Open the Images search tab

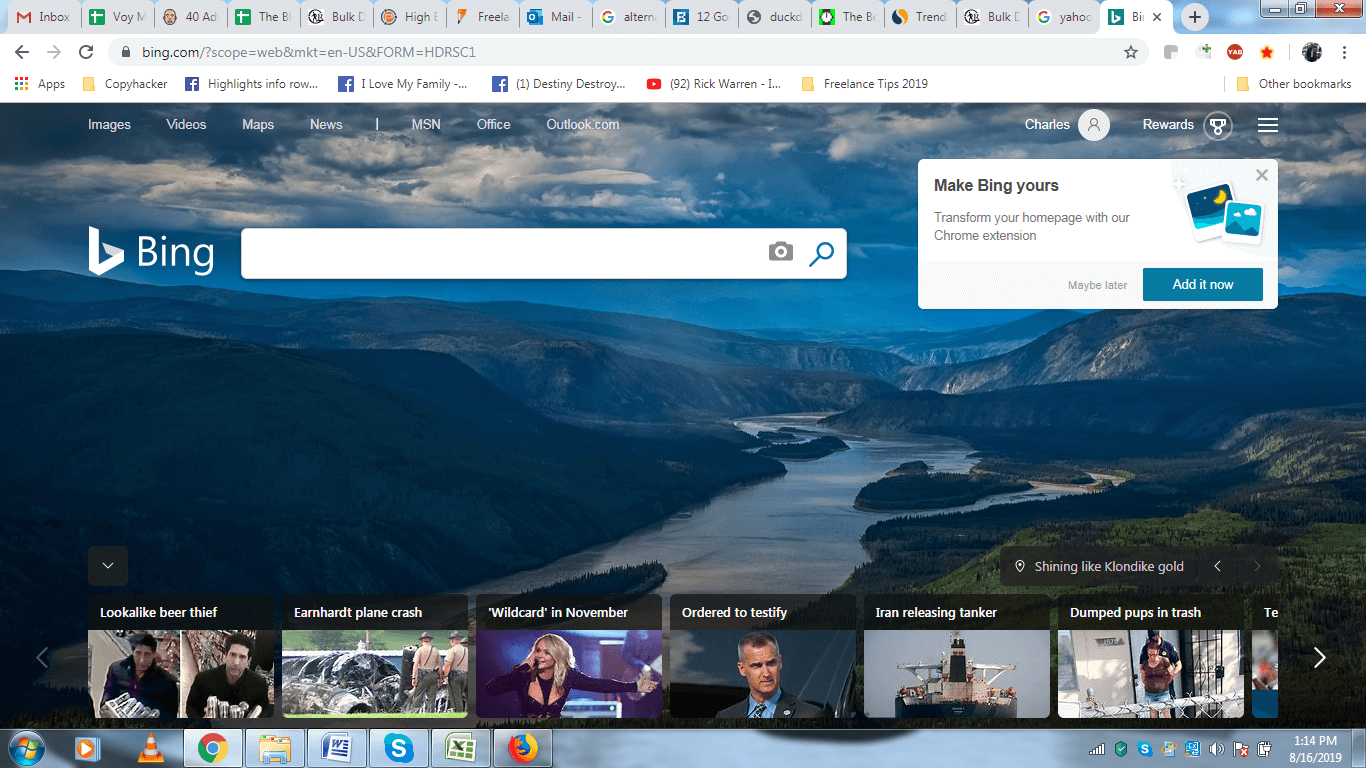point(109,125)
